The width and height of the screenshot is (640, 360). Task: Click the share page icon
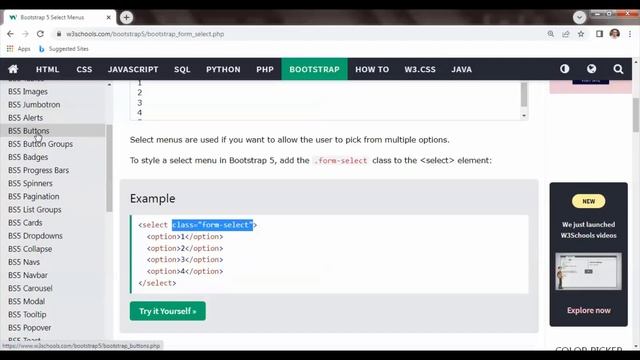tap(566, 34)
